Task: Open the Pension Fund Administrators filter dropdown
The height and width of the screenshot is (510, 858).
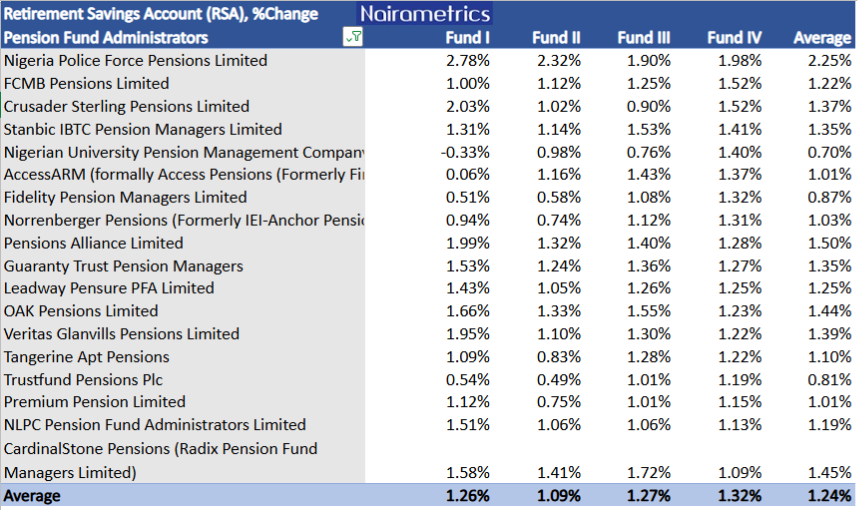Action: pos(353,37)
